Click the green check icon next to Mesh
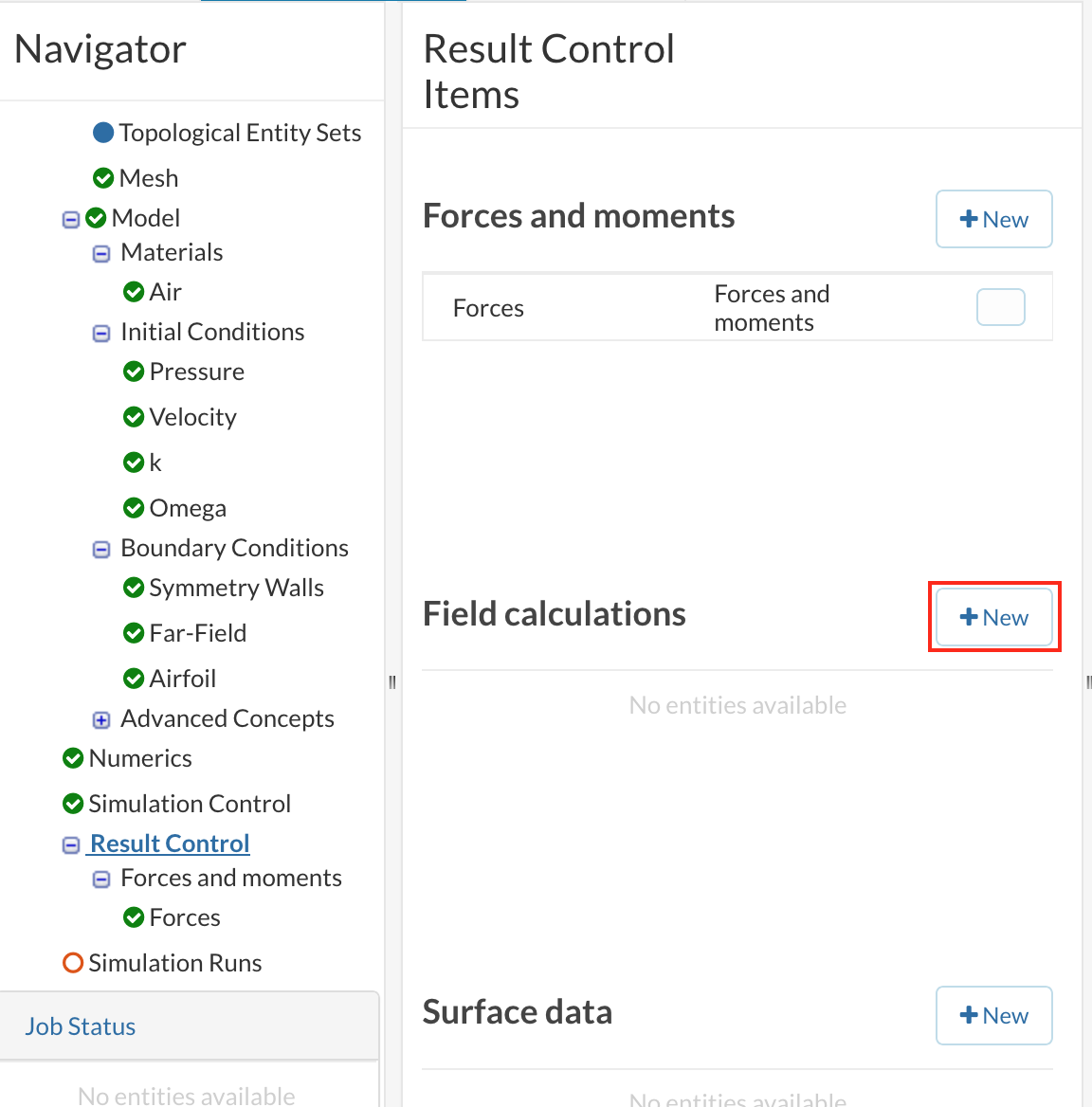The image size is (1092, 1107). [103, 178]
